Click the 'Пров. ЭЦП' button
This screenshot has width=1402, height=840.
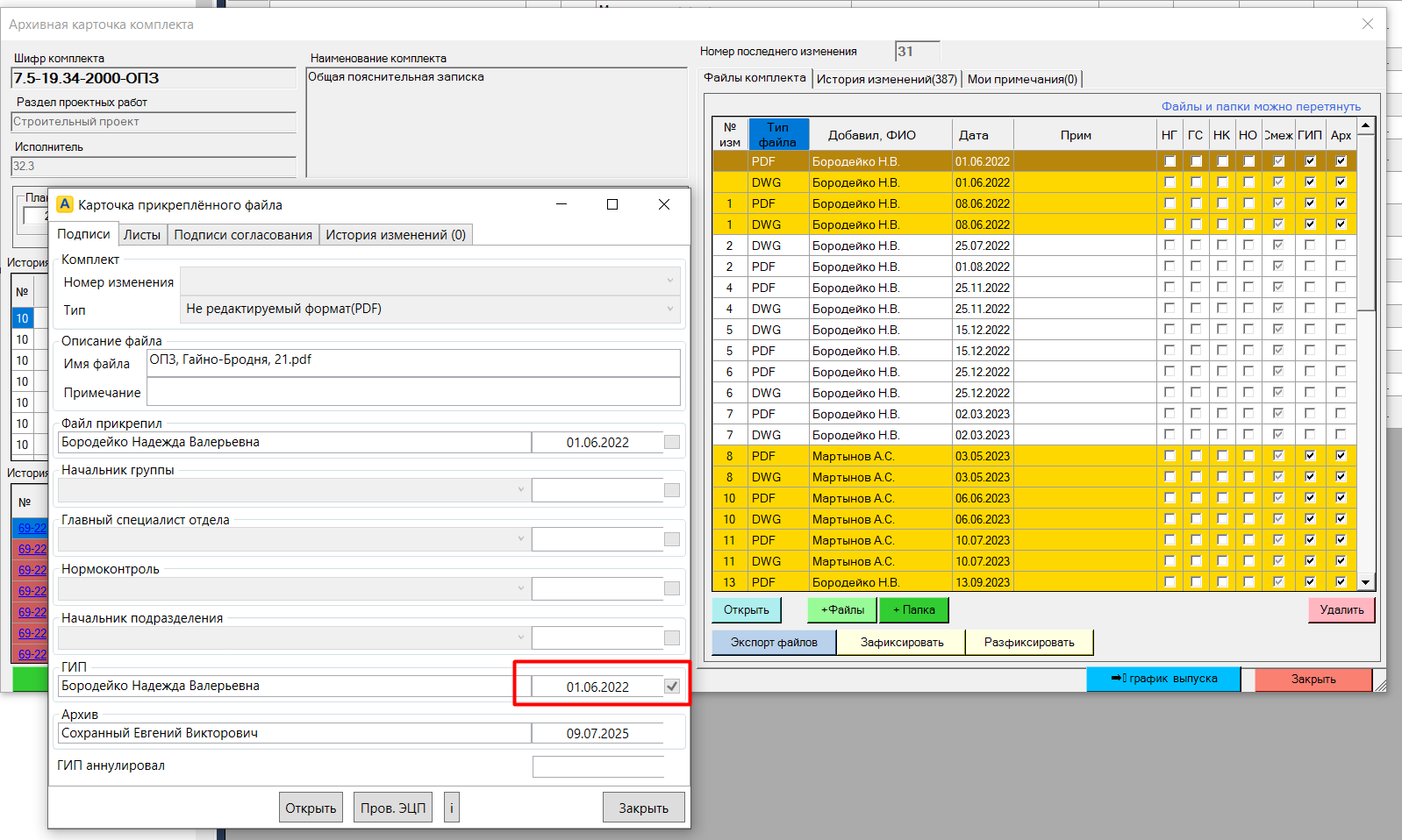(x=393, y=808)
